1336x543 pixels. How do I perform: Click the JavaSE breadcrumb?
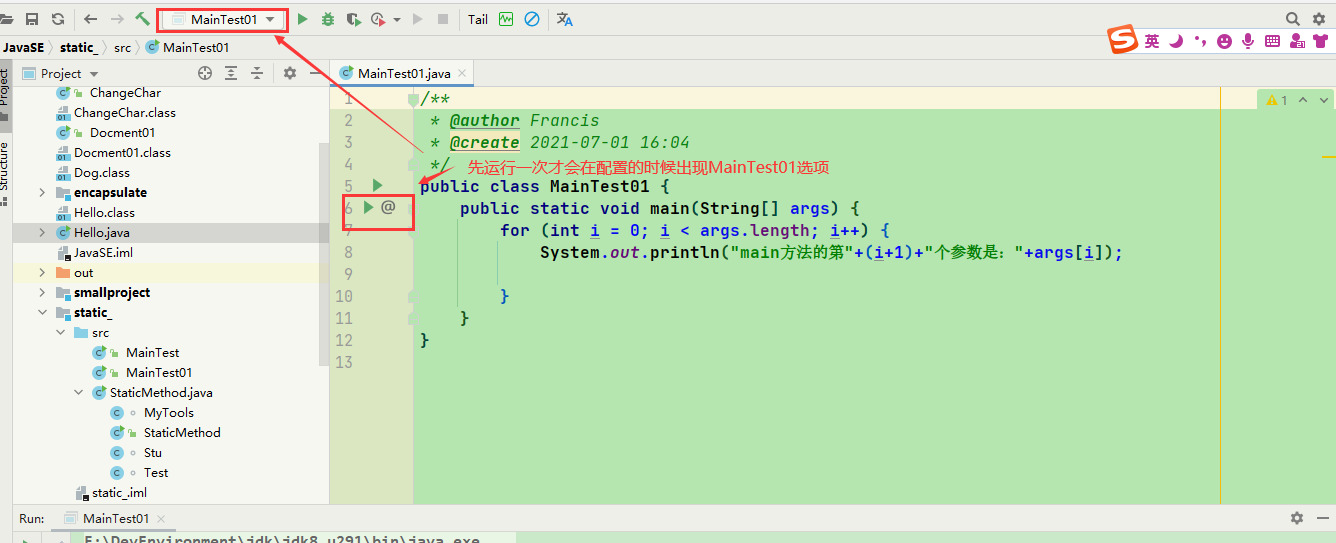coord(22,47)
